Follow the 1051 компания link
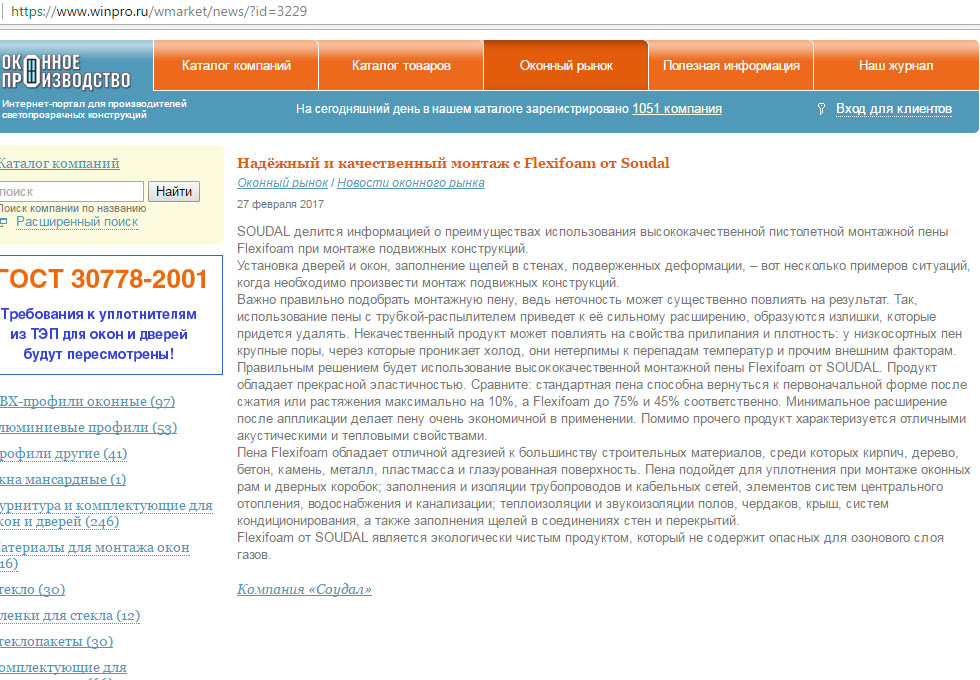Image resolution: width=980 pixels, height=680 pixels. click(677, 109)
